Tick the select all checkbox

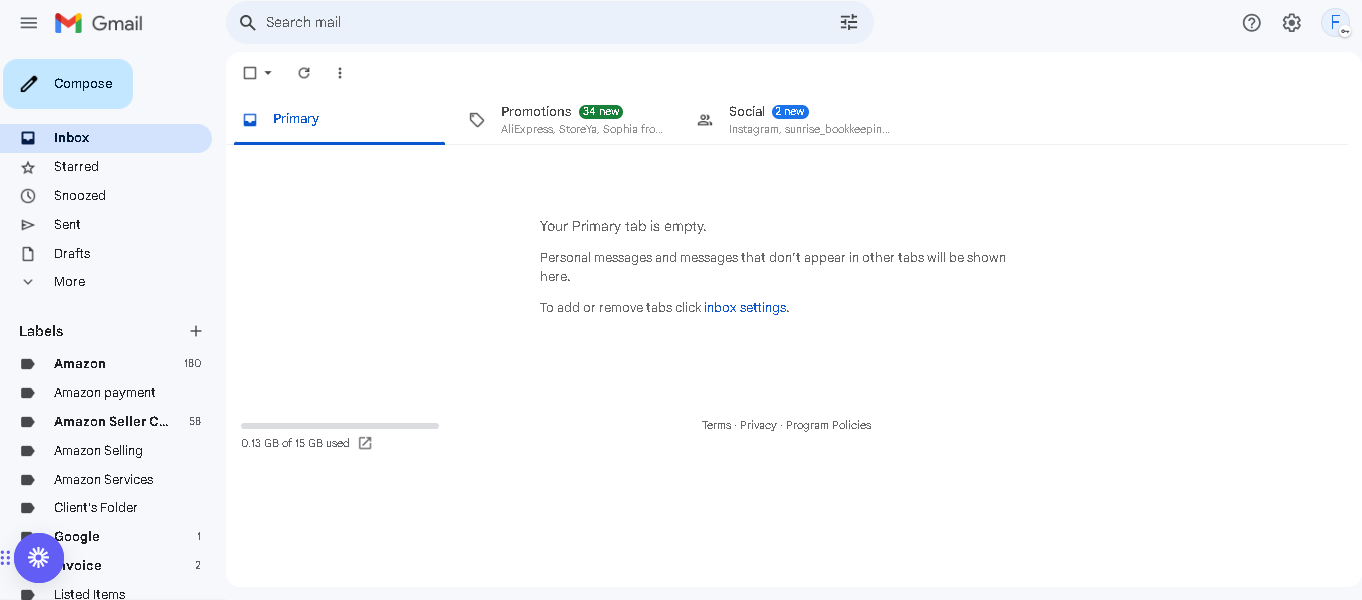[250, 73]
